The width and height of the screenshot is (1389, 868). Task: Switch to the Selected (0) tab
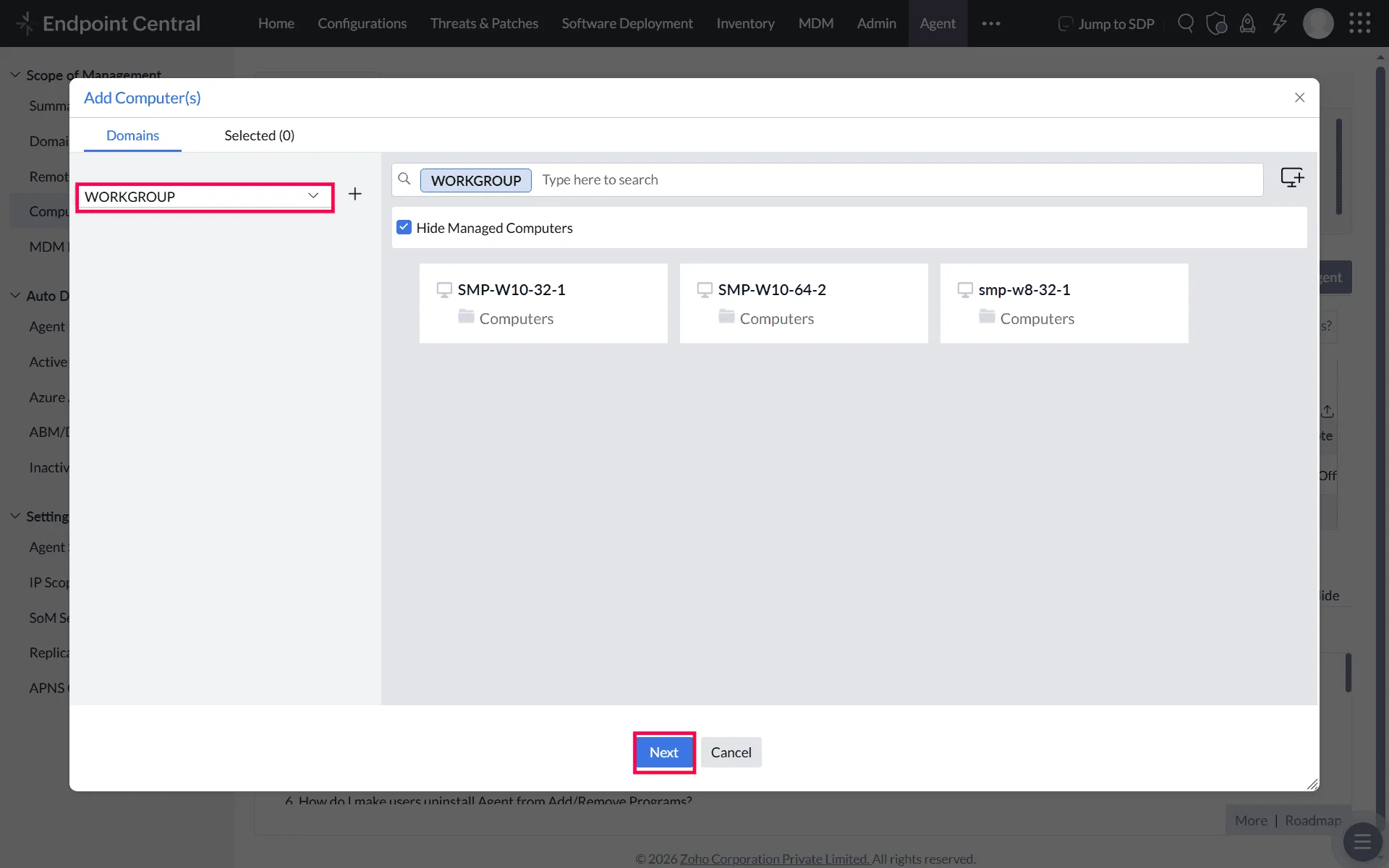tap(259, 135)
